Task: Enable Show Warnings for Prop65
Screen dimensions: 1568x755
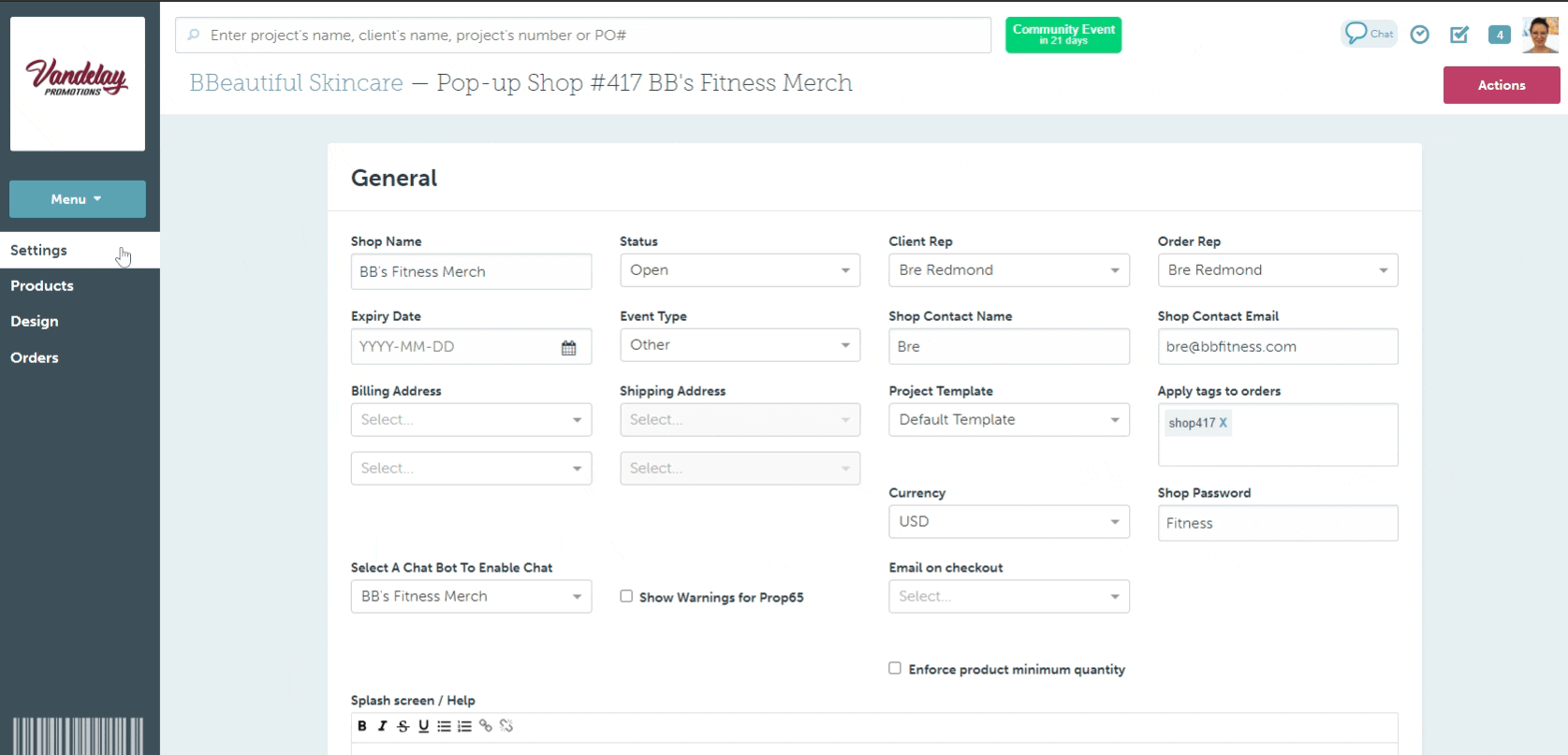Action: pyautogui.click(x=626, y=596)
